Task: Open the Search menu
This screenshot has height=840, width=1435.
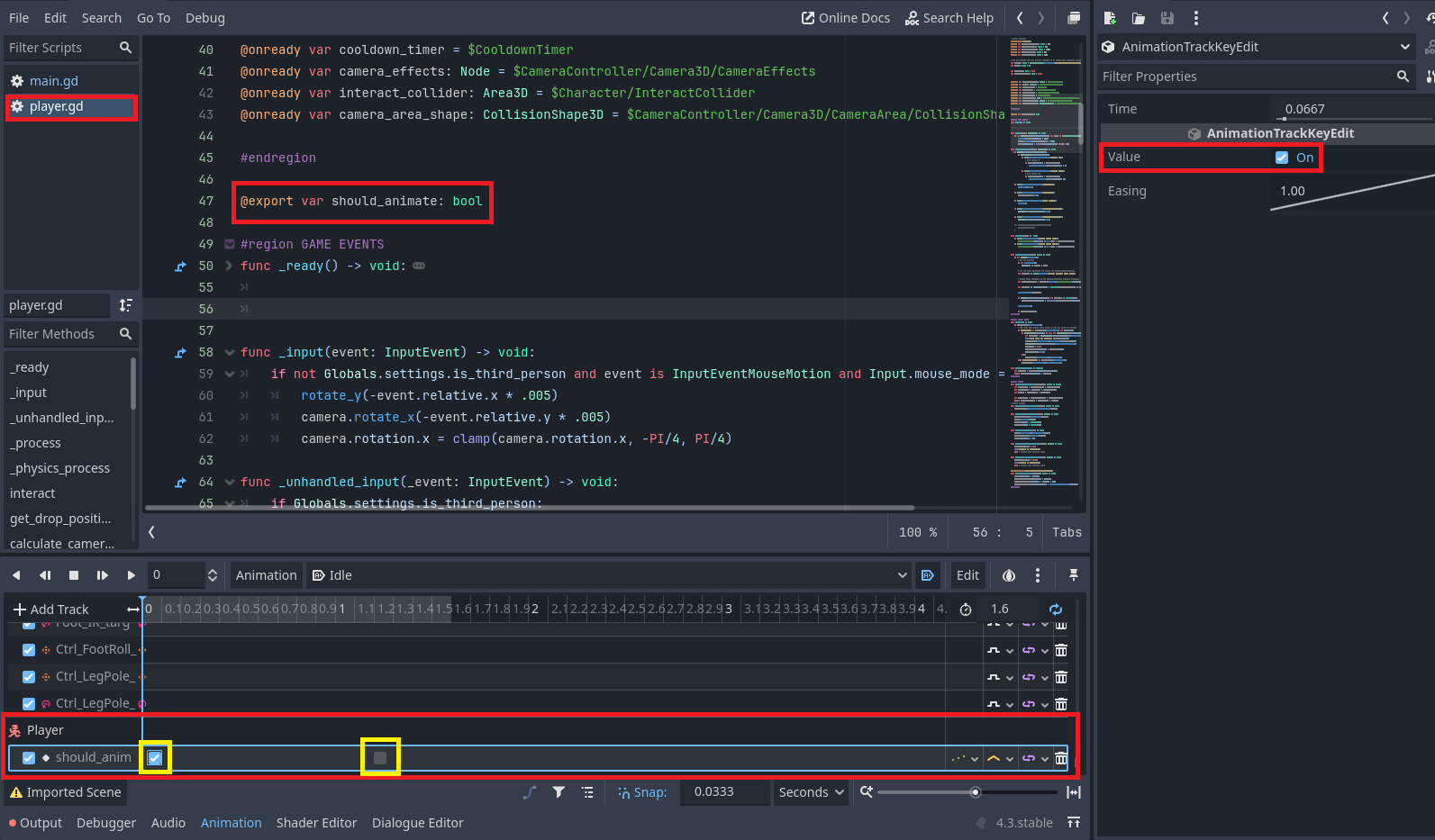Action: click(x=101, y=18)
